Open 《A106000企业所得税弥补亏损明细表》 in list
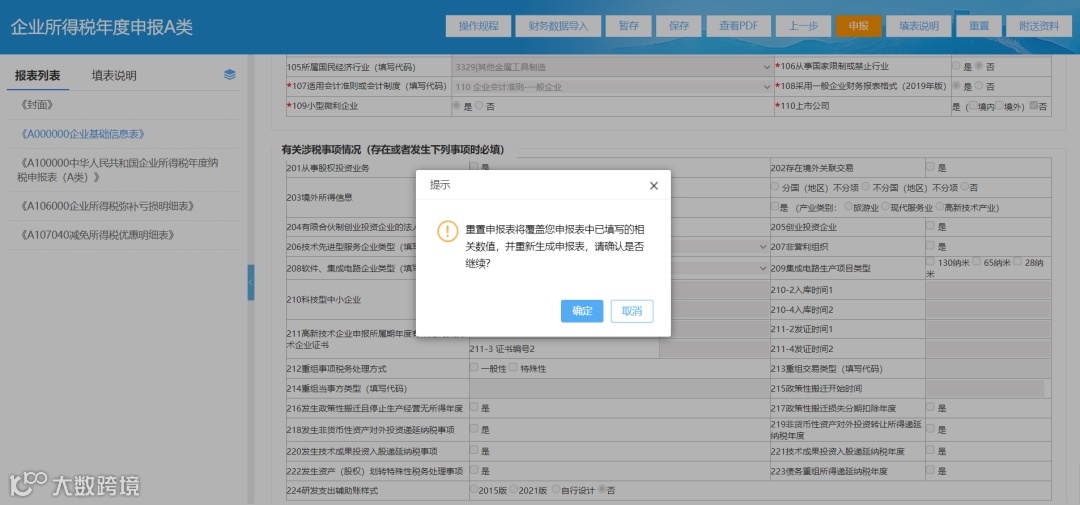The height and width of the screenshot is (505, 1080). 107,206
